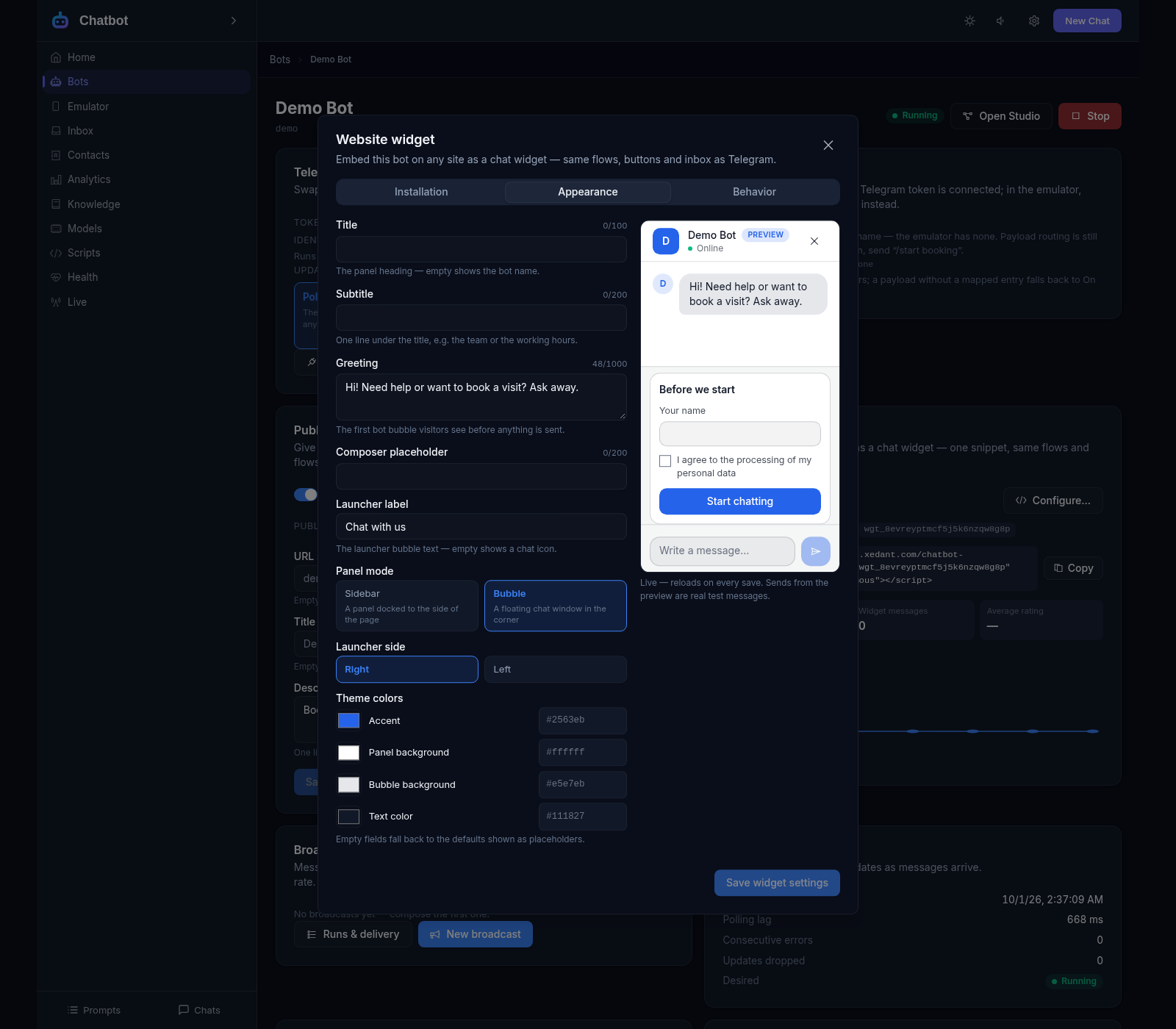This screenshot has height=1029, width=1176.
Task: Choose the Sidebar panel mode
Action: pyautogui.click(x=407, y=606)
